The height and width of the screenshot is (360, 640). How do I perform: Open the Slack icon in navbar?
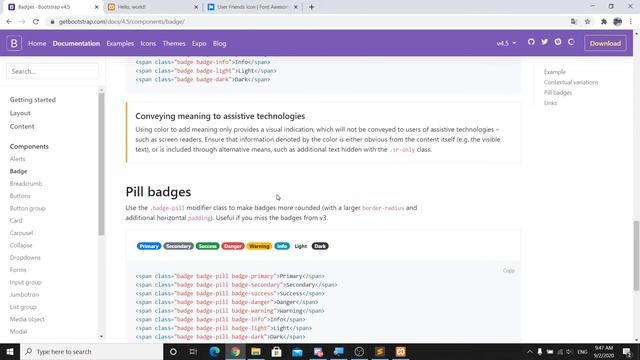[558, 42]
